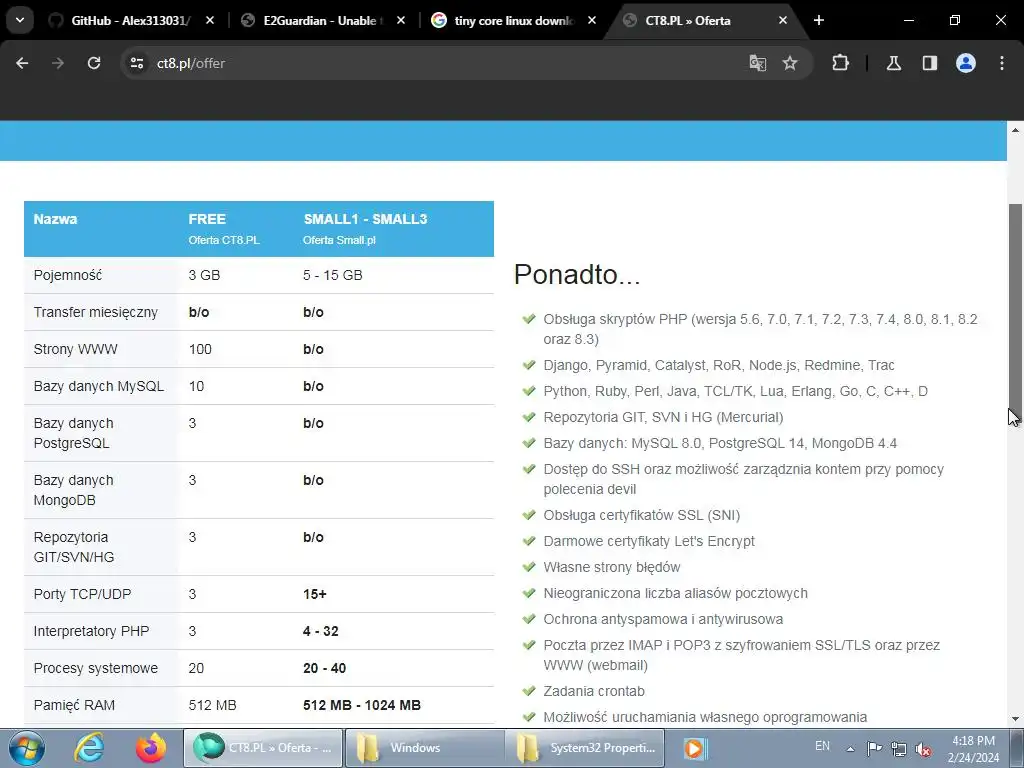Click the Darmowe certyfikaty Let's Encrypt item
The height and width of the screenshot is (768, 1024).
click(x=648, y=541)
